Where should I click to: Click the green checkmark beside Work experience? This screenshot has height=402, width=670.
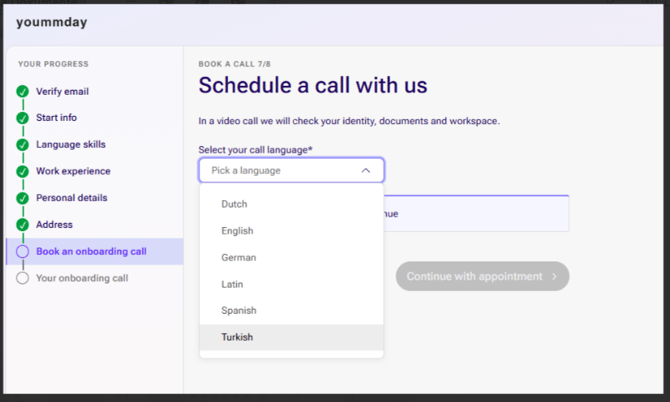point(22,171)
